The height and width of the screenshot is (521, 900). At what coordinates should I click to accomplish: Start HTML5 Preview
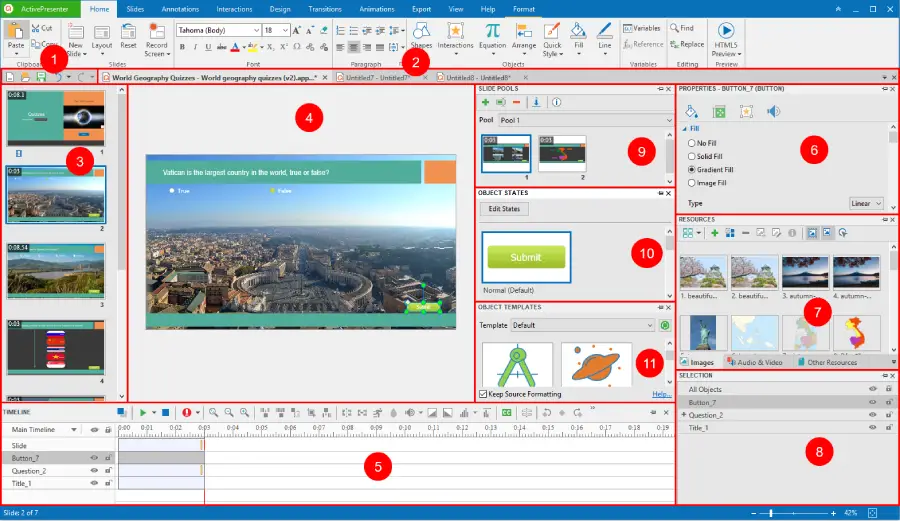click(726, 39)
